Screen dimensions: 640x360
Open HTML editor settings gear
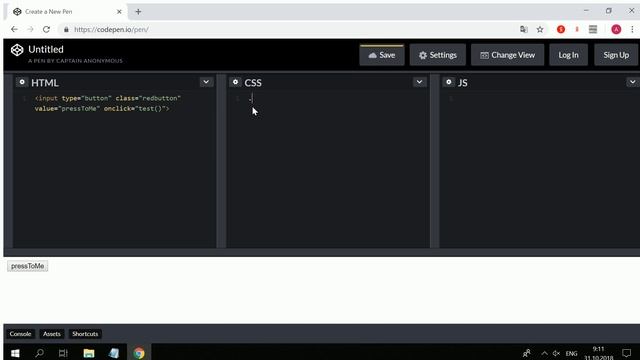coord(22,82)
